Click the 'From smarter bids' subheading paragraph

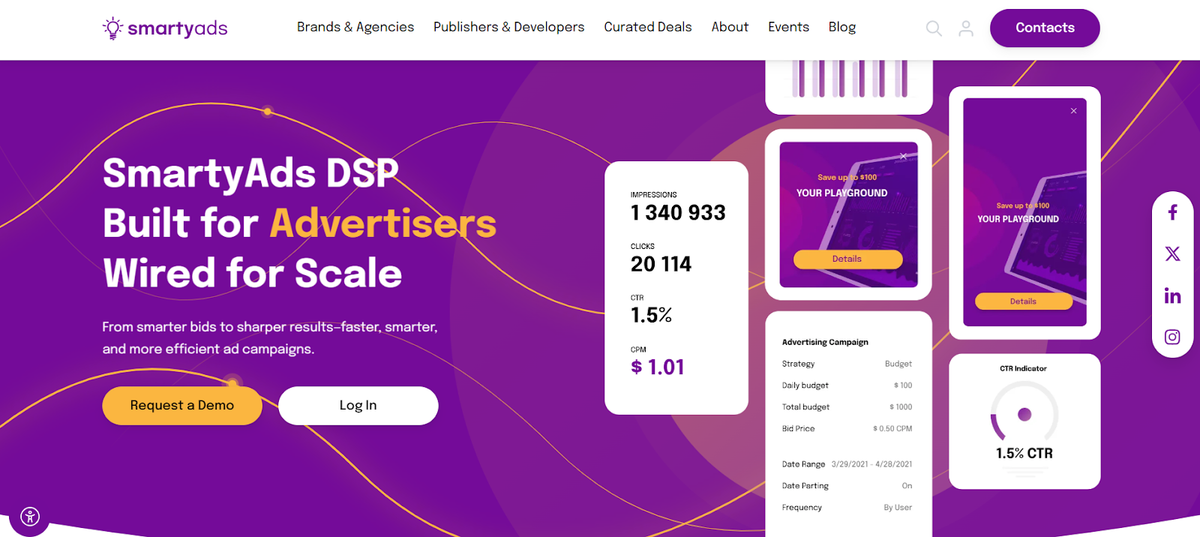point(270,338)
